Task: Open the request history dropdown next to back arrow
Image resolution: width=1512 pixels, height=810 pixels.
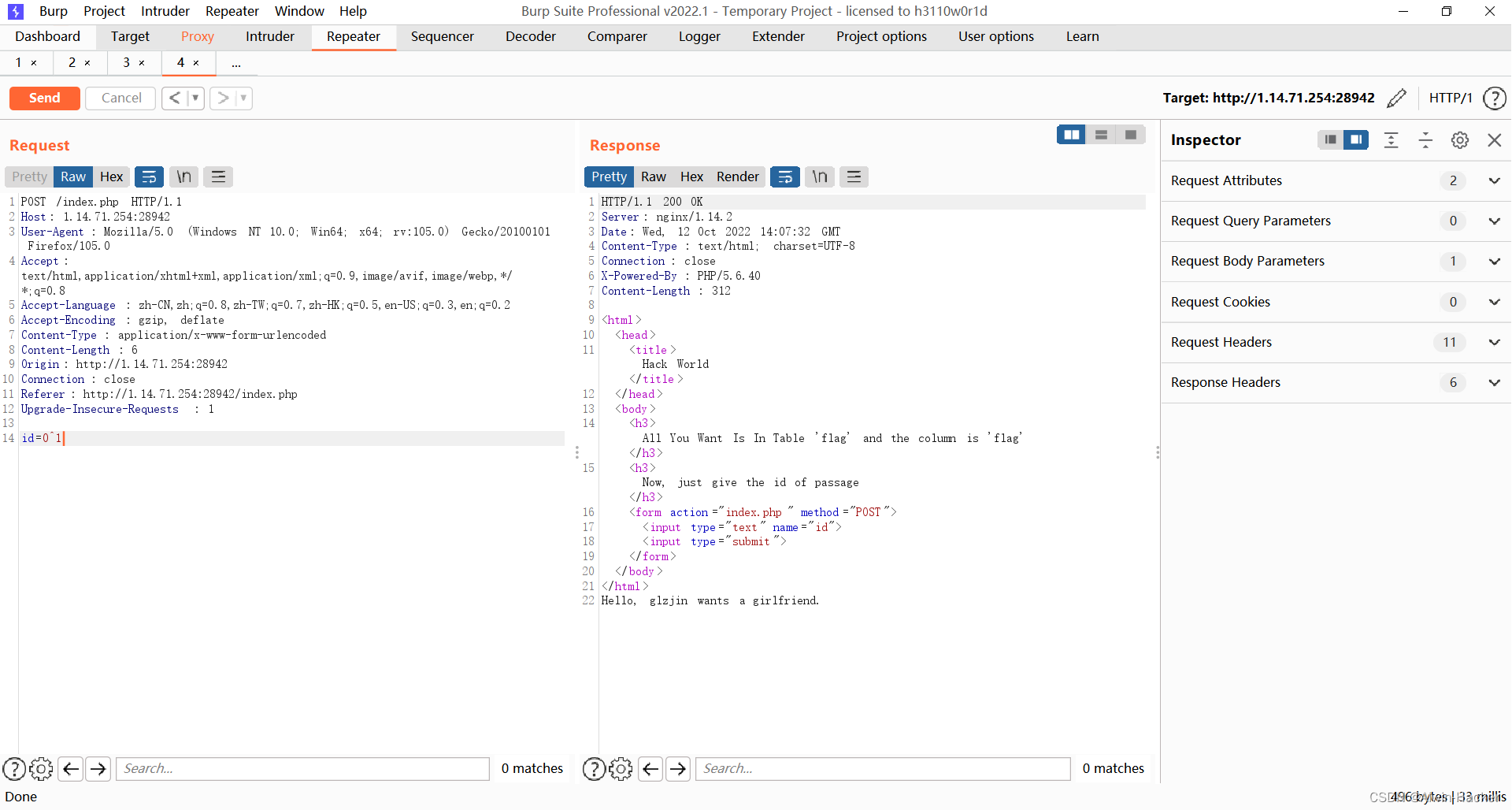Action: pyautogui.click(x=195, y=98)
